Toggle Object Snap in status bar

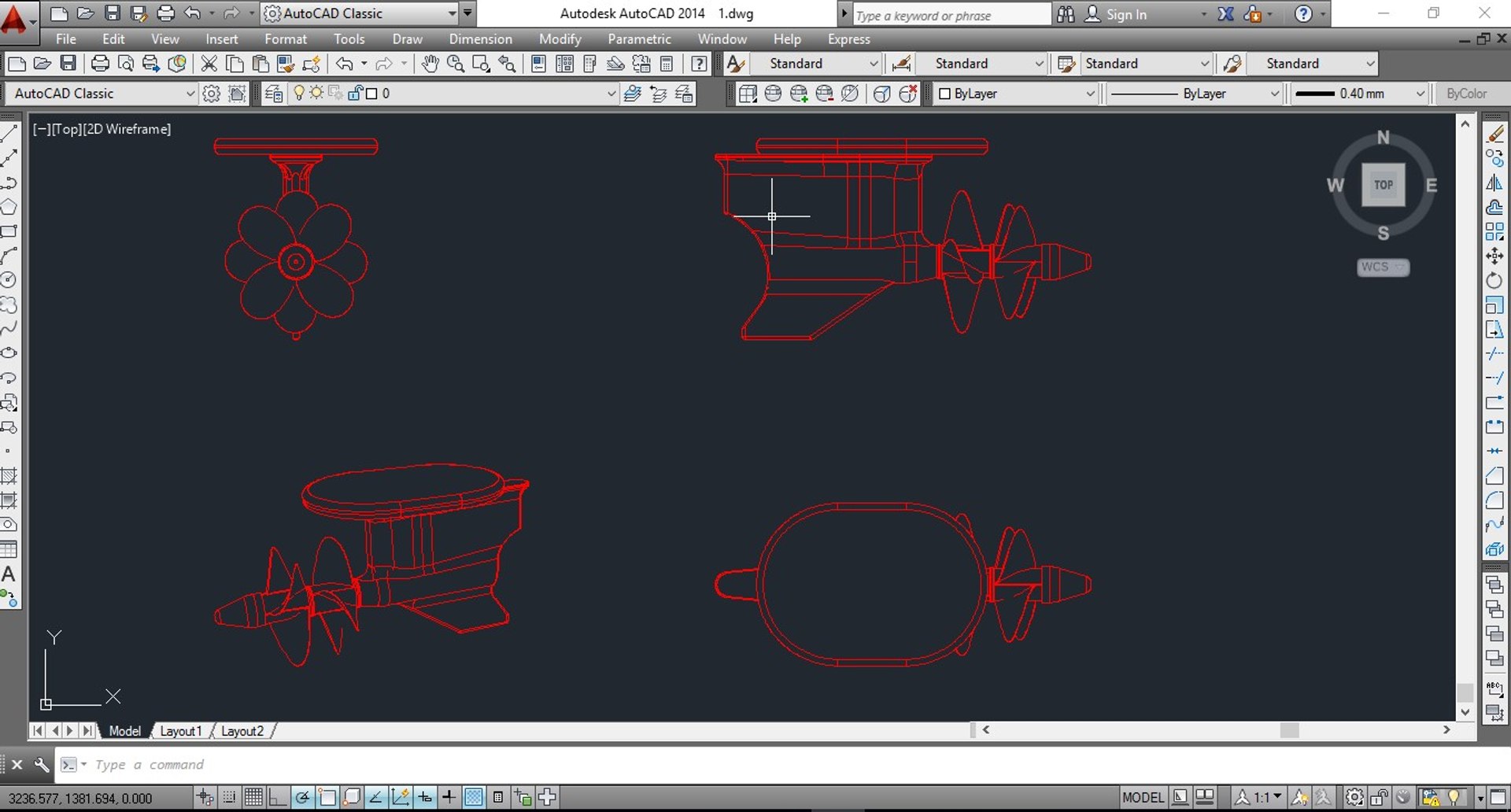point(327,798)
